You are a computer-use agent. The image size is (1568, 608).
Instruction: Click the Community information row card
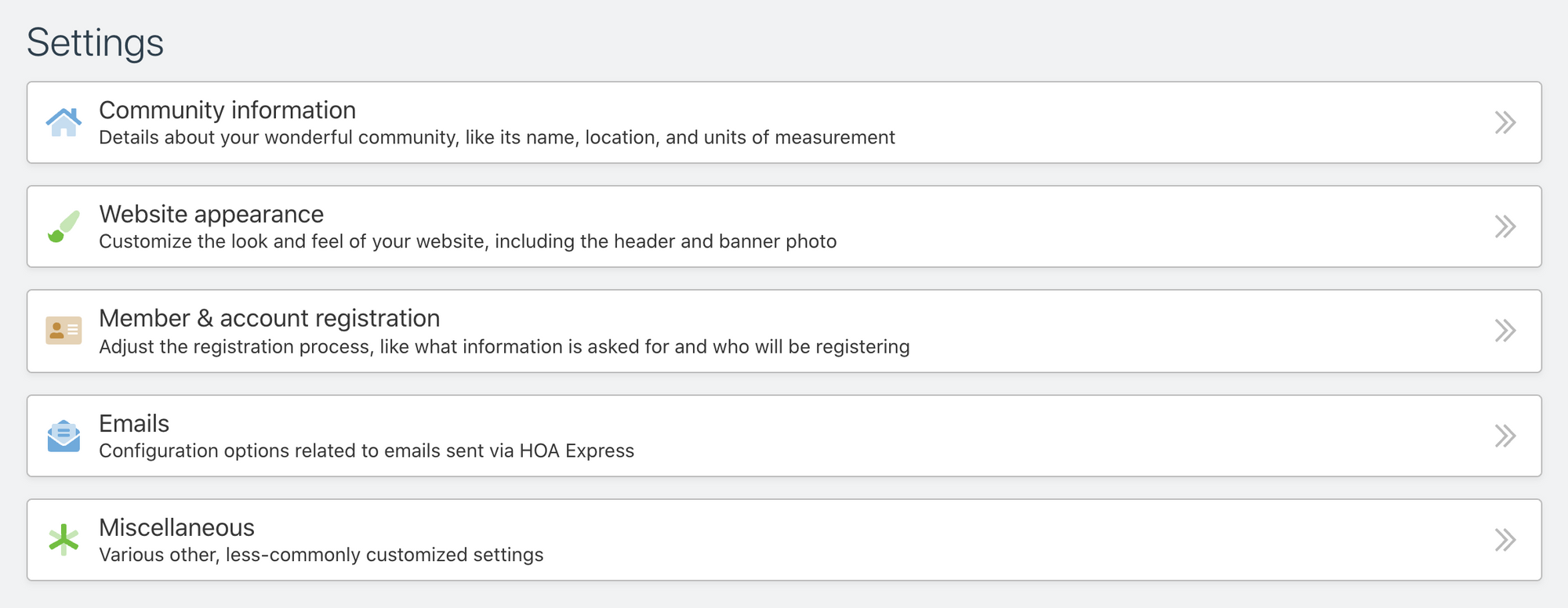point(784,122)
